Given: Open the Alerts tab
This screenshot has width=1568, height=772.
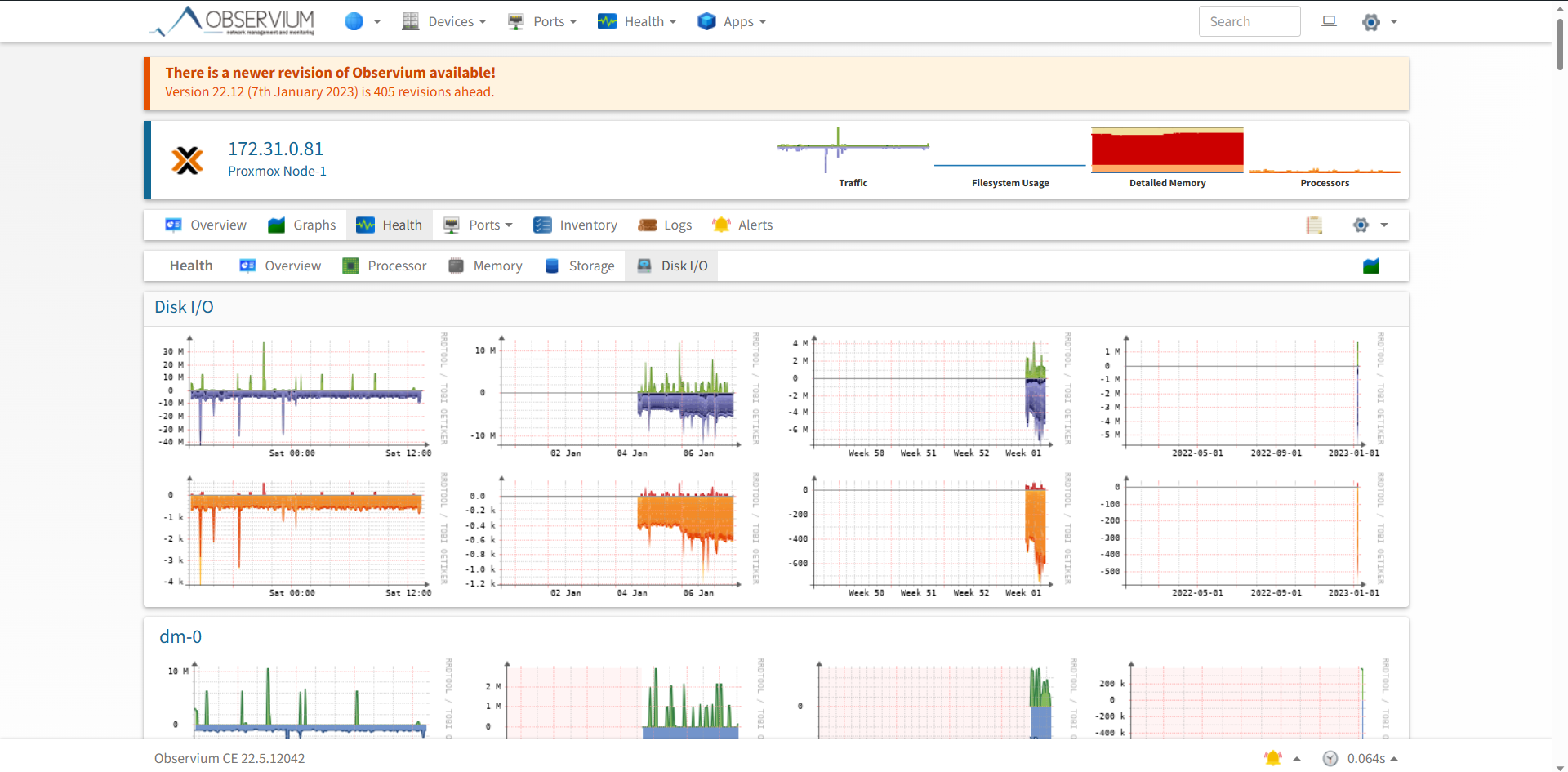Looking at the screenshot, I should coord(742,225).
